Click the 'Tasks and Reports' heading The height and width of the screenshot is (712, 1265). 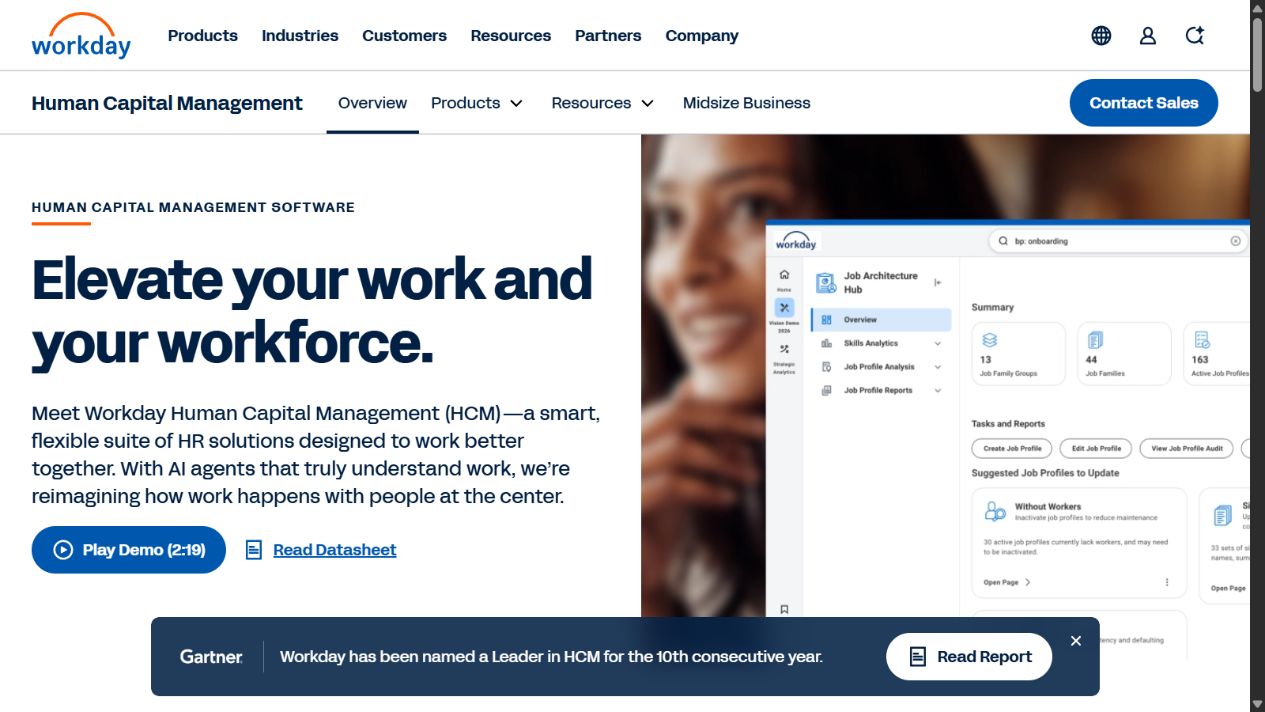(1008, 424)
